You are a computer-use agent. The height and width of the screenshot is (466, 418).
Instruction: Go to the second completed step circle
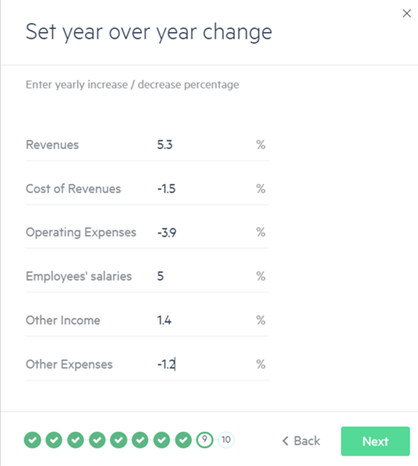click(x=54, y=440)
